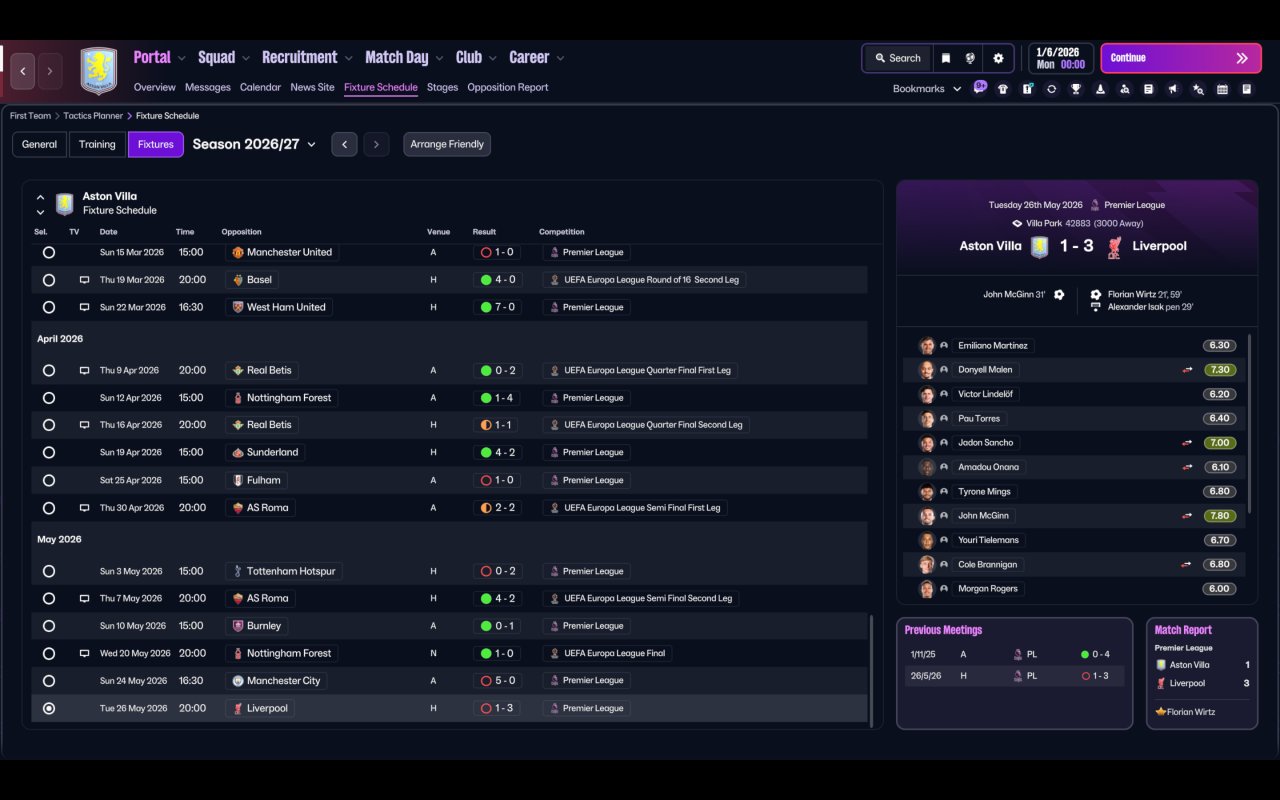The height and width of the screenshot is (800, 1280).
Task: Open the notifications speech bubble with 9+ badge
Action: (x=980, y=88)
